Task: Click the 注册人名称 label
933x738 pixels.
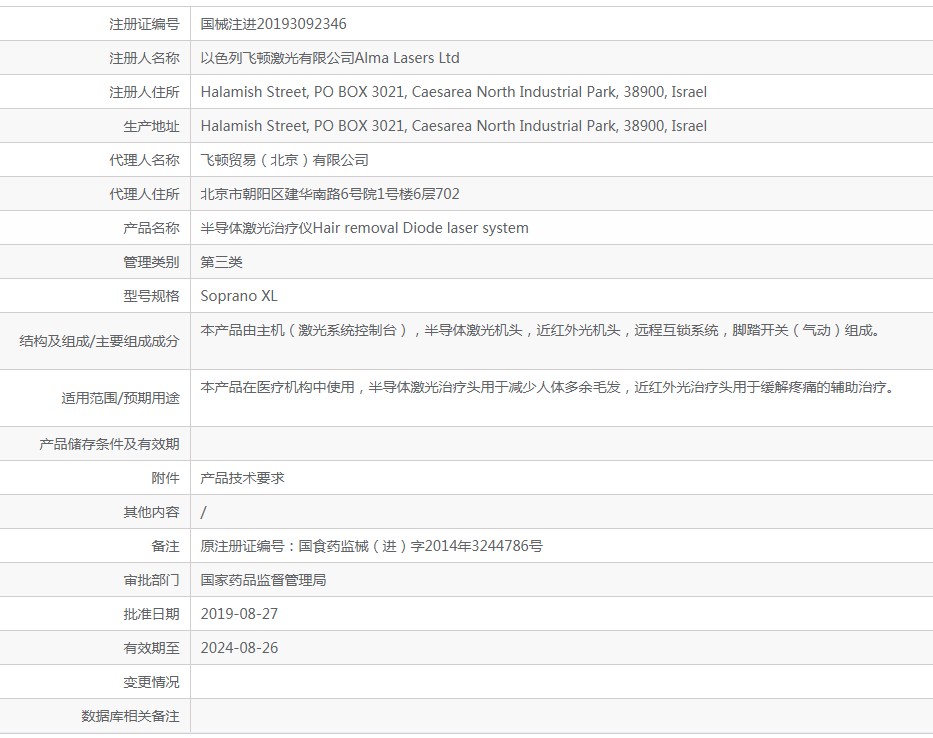Action: (x=144, y=58)
